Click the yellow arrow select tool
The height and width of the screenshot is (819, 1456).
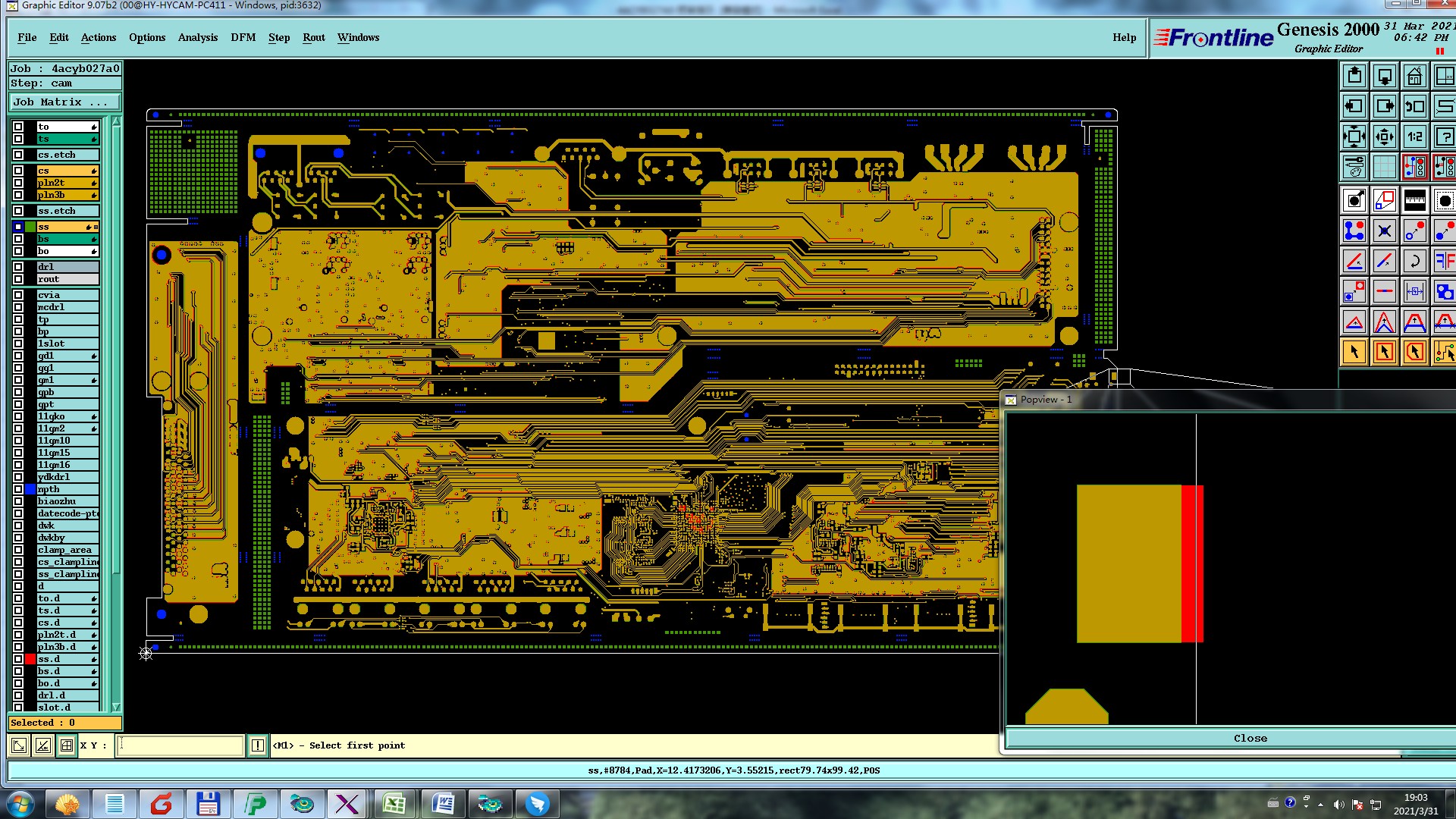point(1354,352)
